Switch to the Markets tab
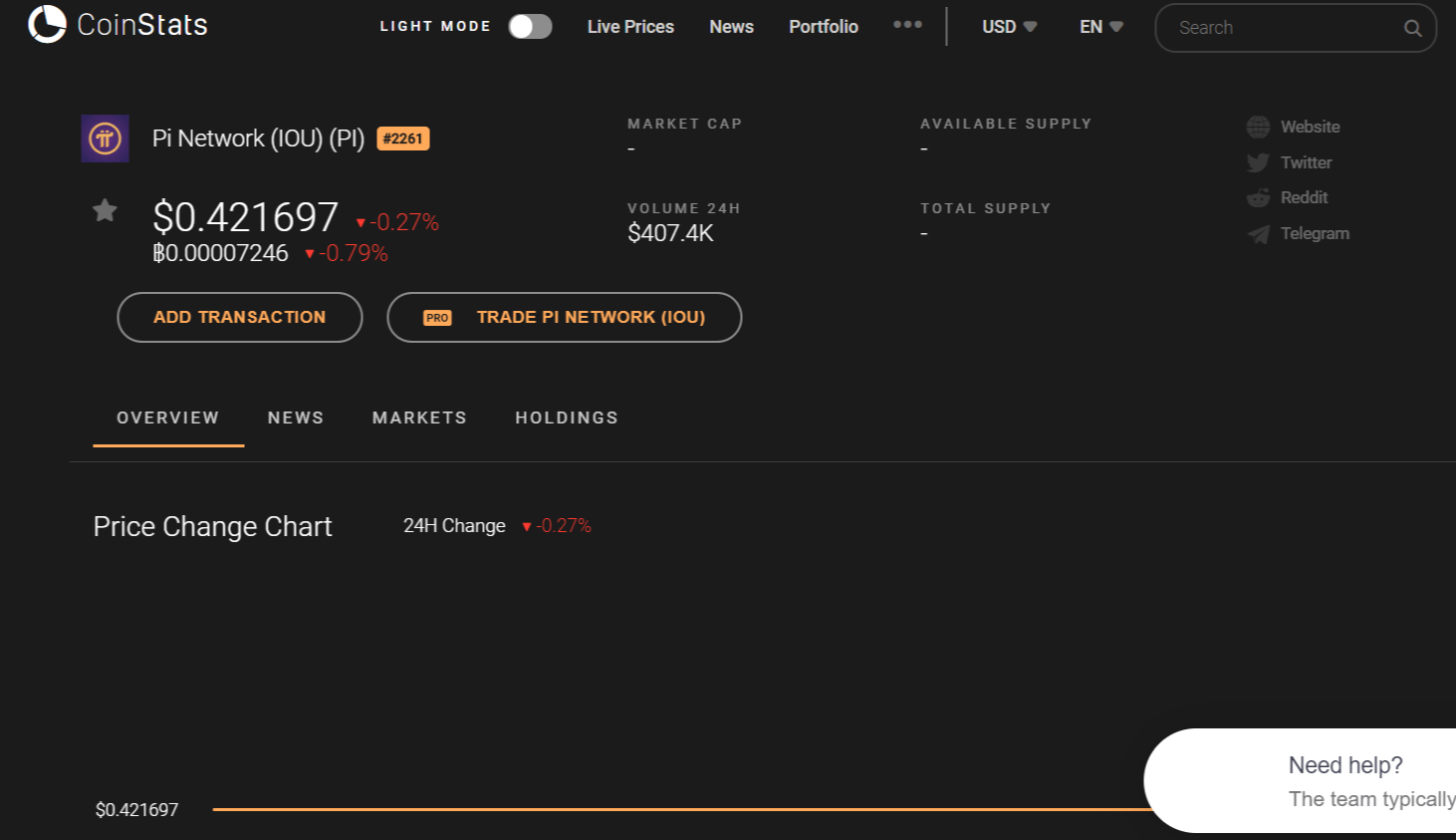Image resolution: width=1456 pixels, height=840 pixels. click(419, 418)
